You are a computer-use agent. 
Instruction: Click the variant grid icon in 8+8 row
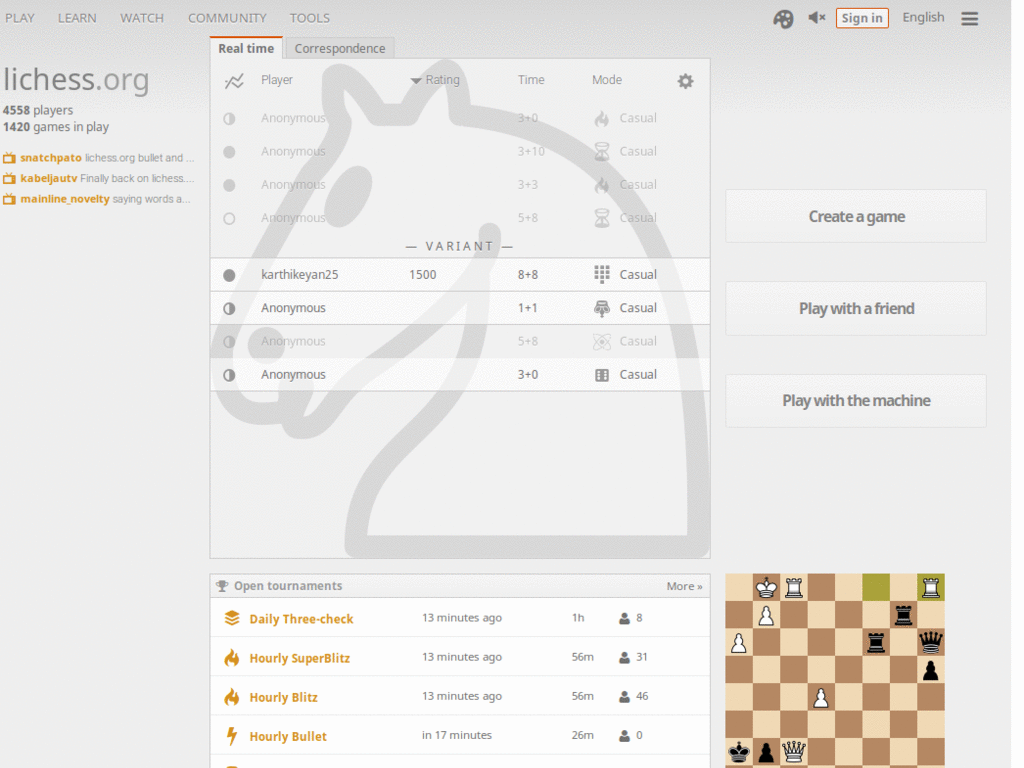(x=601, y=274)
